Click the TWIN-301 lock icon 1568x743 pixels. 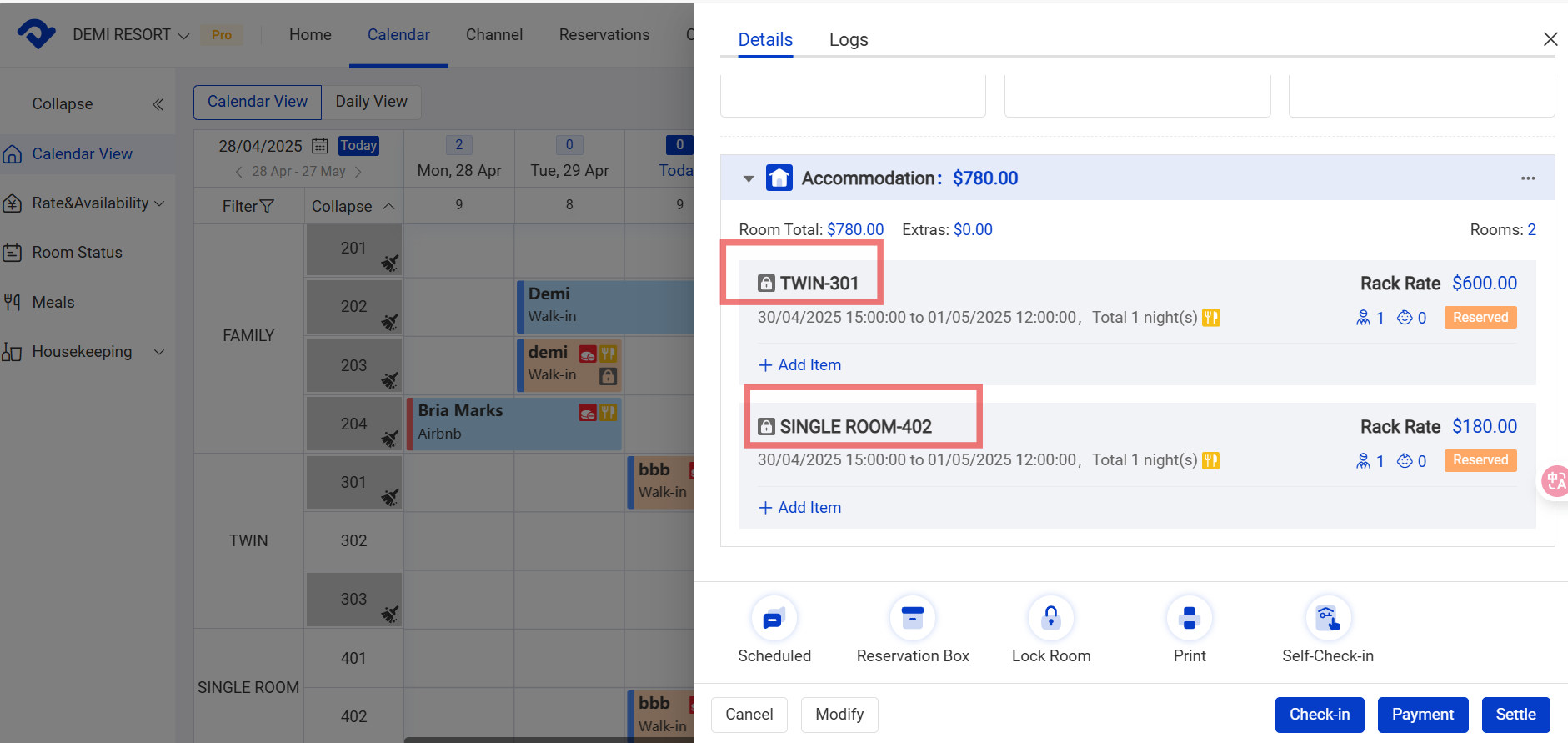tap(766, 284)
